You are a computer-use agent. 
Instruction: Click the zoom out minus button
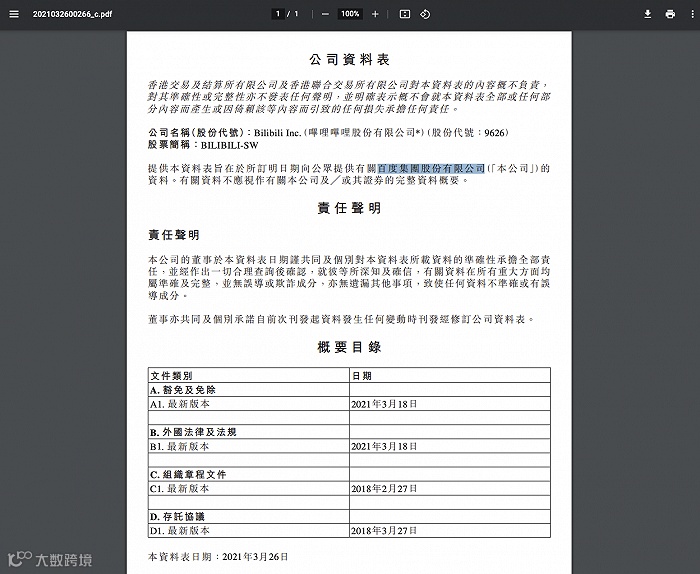[325, 14]
